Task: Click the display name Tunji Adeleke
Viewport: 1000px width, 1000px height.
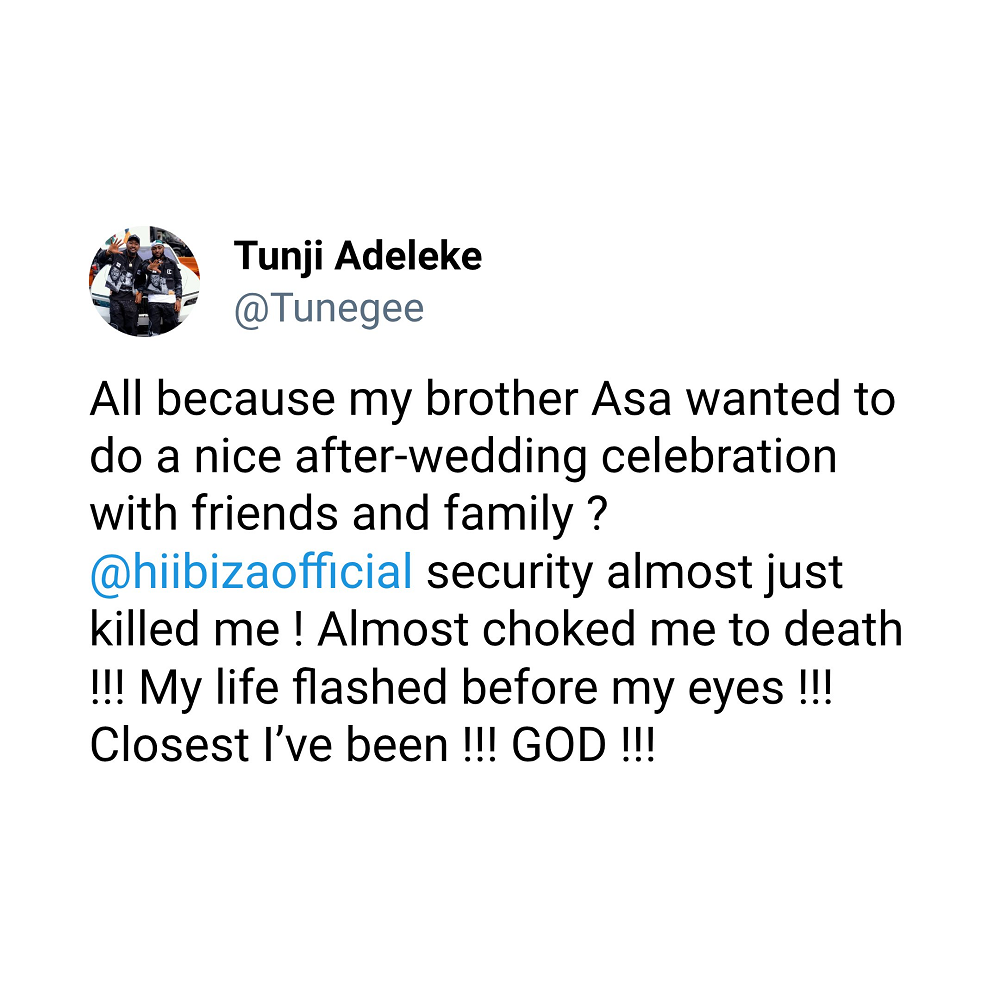Action: 358,256
